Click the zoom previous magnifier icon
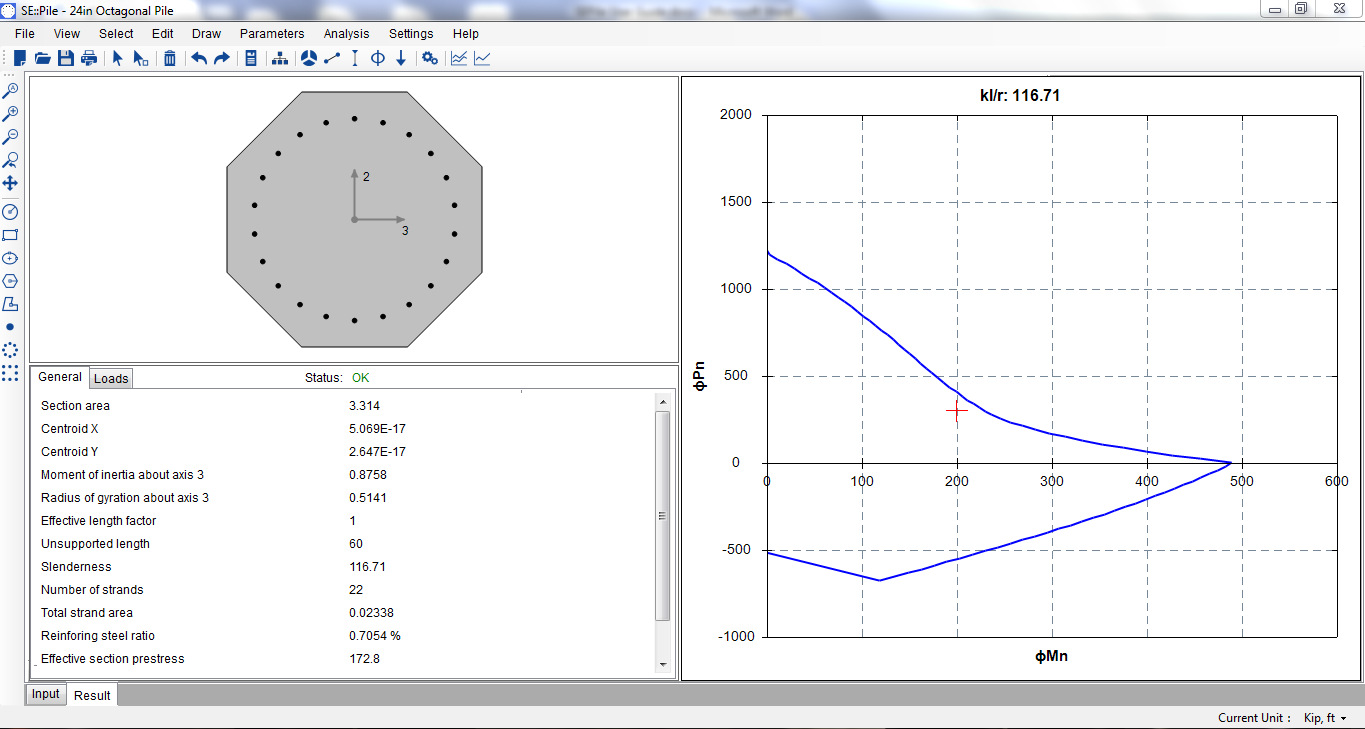 (x=10, y=160)
